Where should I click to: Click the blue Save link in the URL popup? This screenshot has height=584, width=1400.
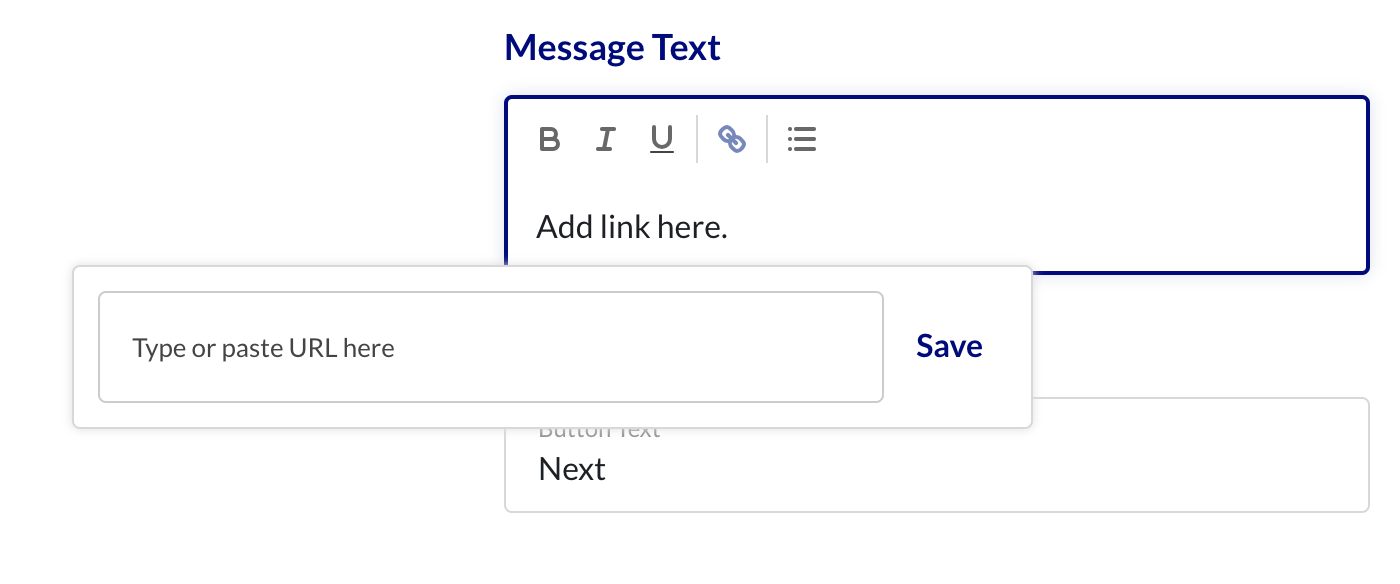click(949, 346)
